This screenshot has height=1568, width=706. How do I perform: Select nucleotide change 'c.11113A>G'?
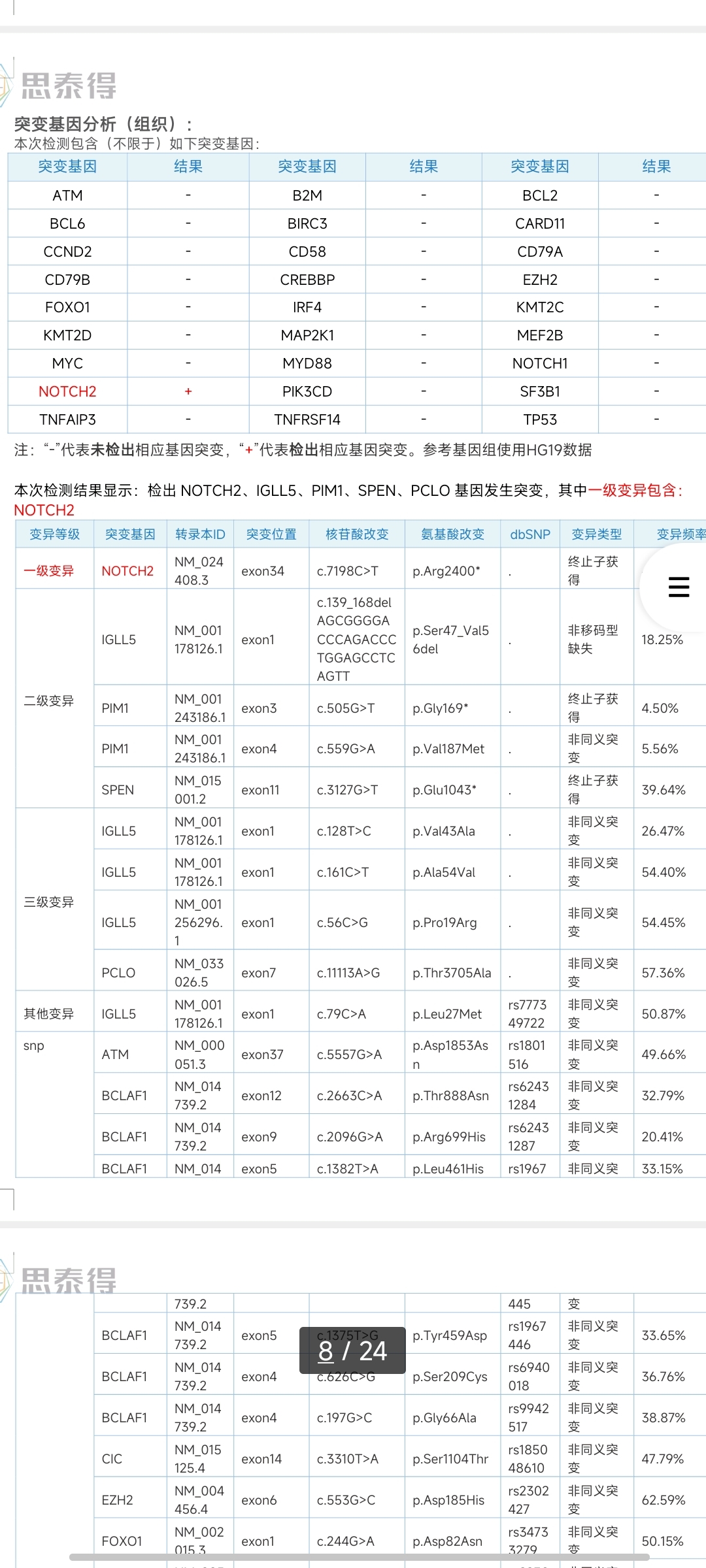(348, 973)
